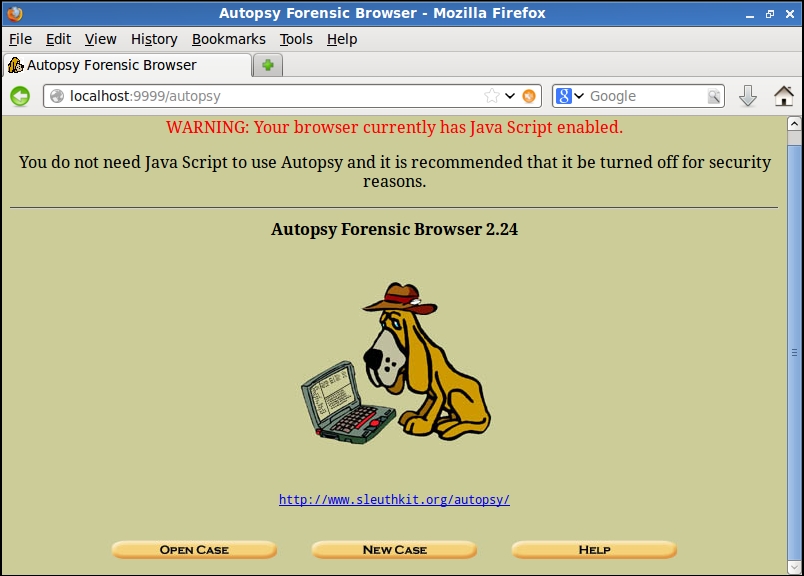
Task: Click the green back arrow button
Action: (20, 96)
